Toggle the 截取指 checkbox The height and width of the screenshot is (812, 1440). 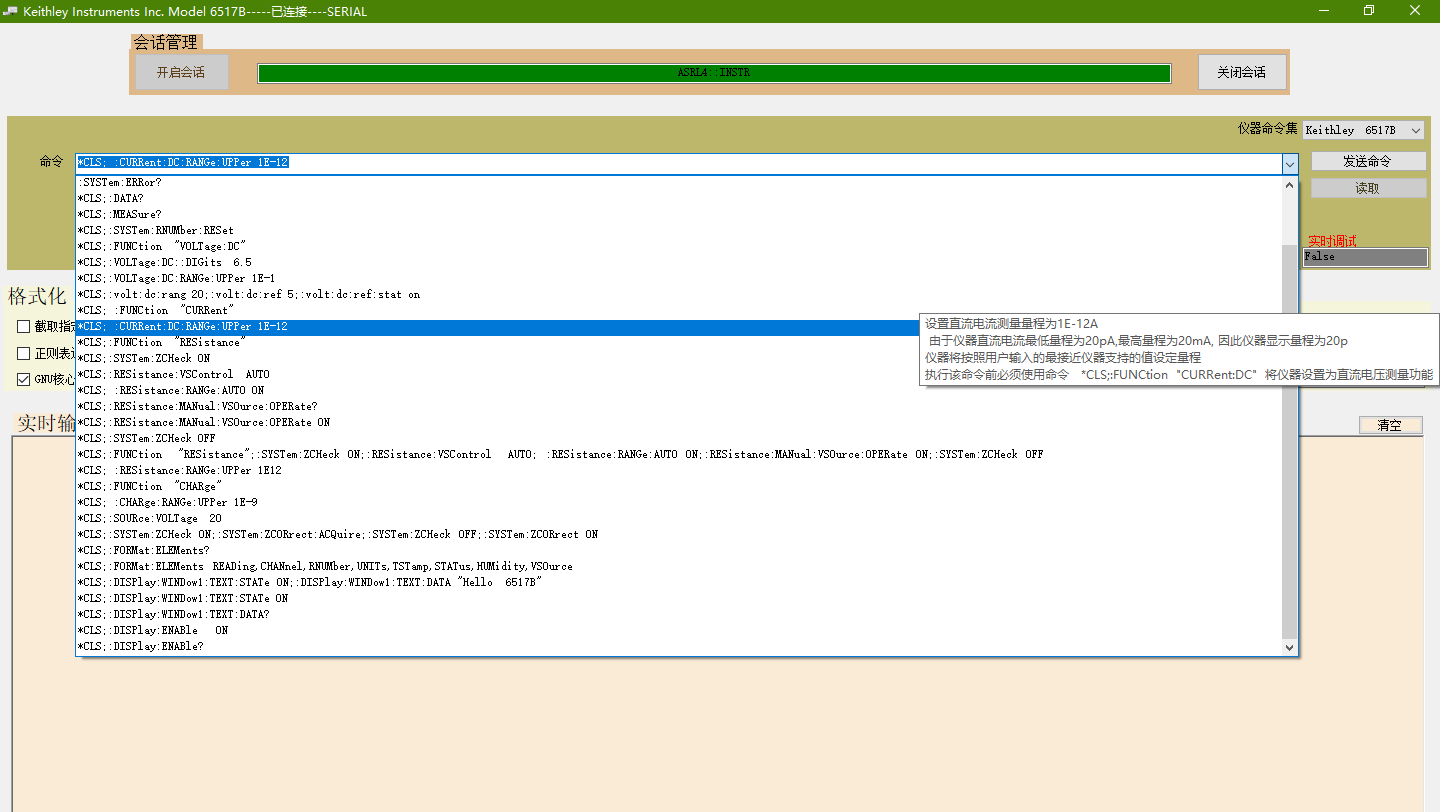23,326
